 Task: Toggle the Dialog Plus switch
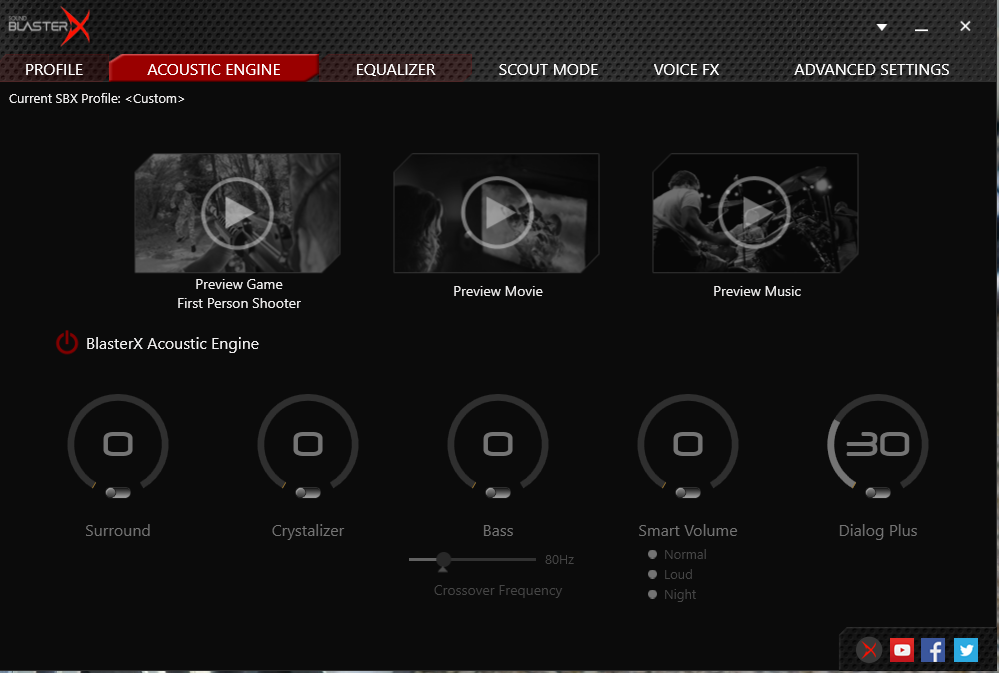878,492
